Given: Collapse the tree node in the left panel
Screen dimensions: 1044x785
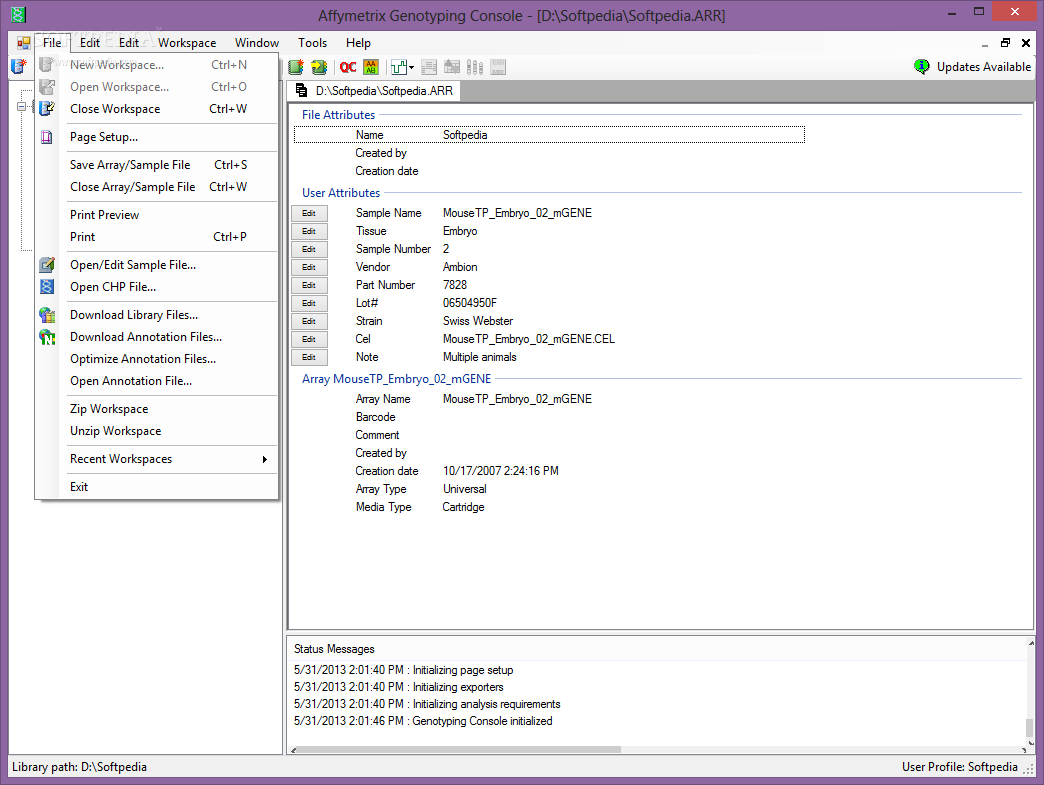Looking at the screenshot, I should coord(21,107).
